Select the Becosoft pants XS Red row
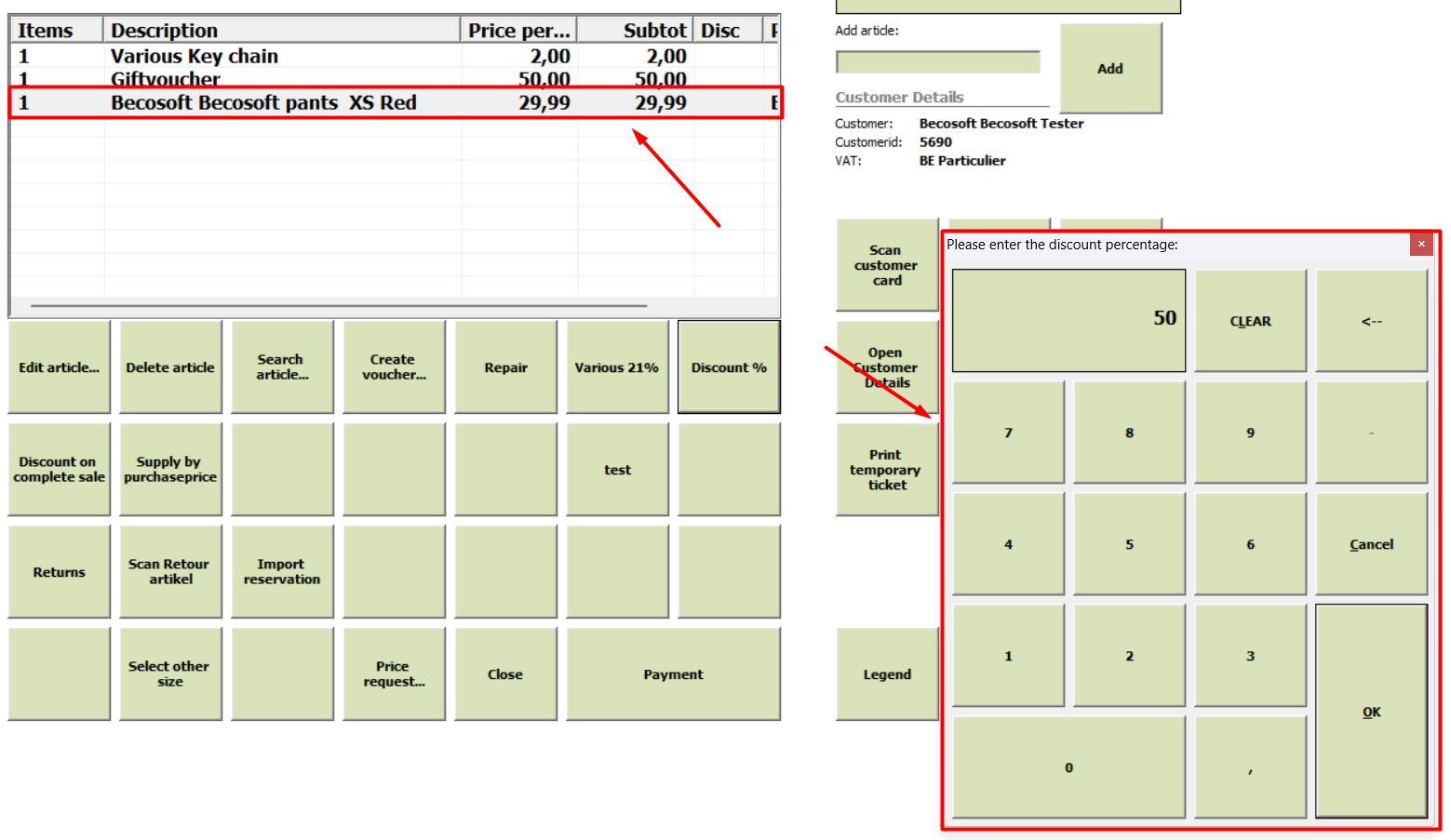 396,102
